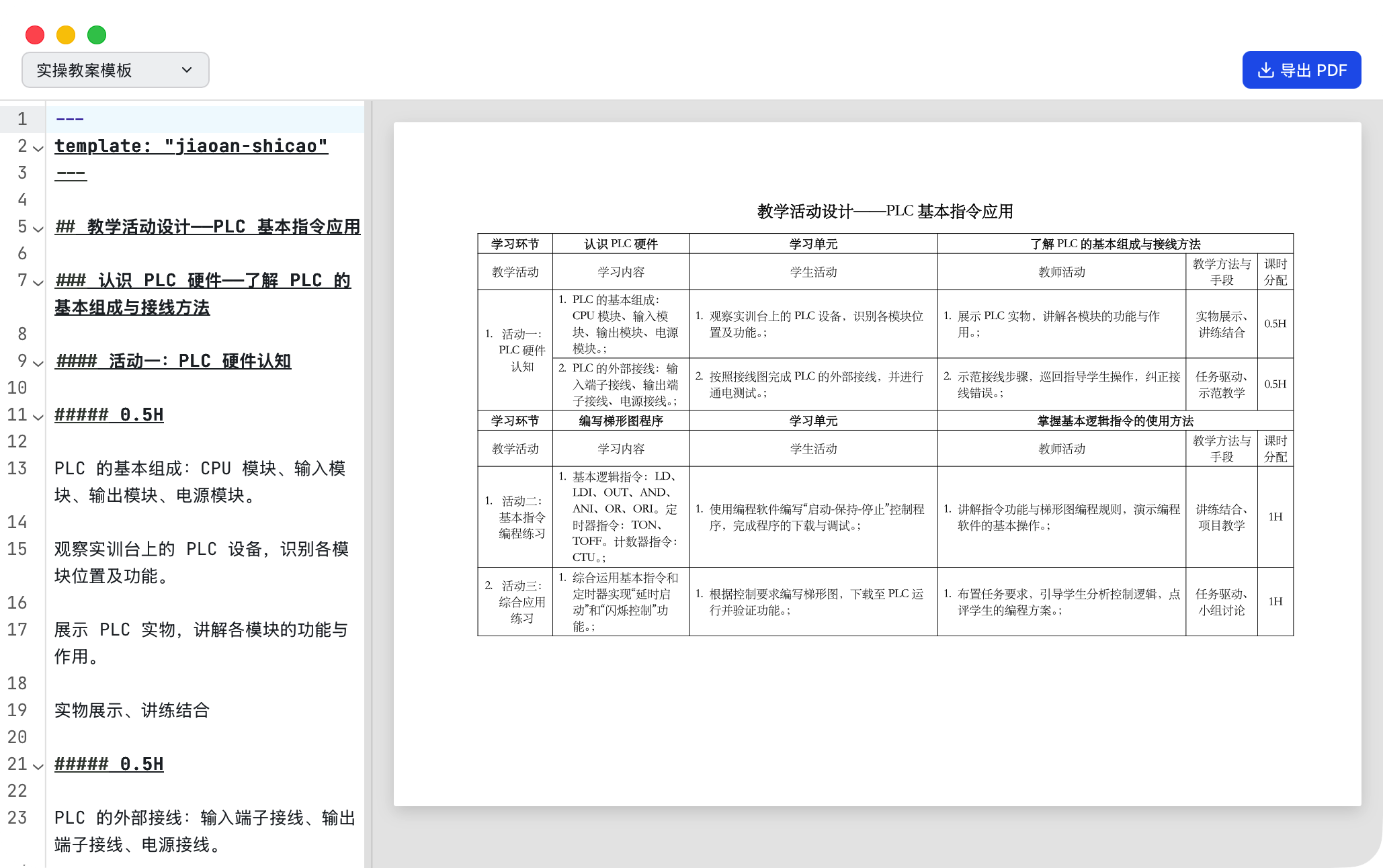Click the fold chevron beside line 21

[x=37, y=765]
